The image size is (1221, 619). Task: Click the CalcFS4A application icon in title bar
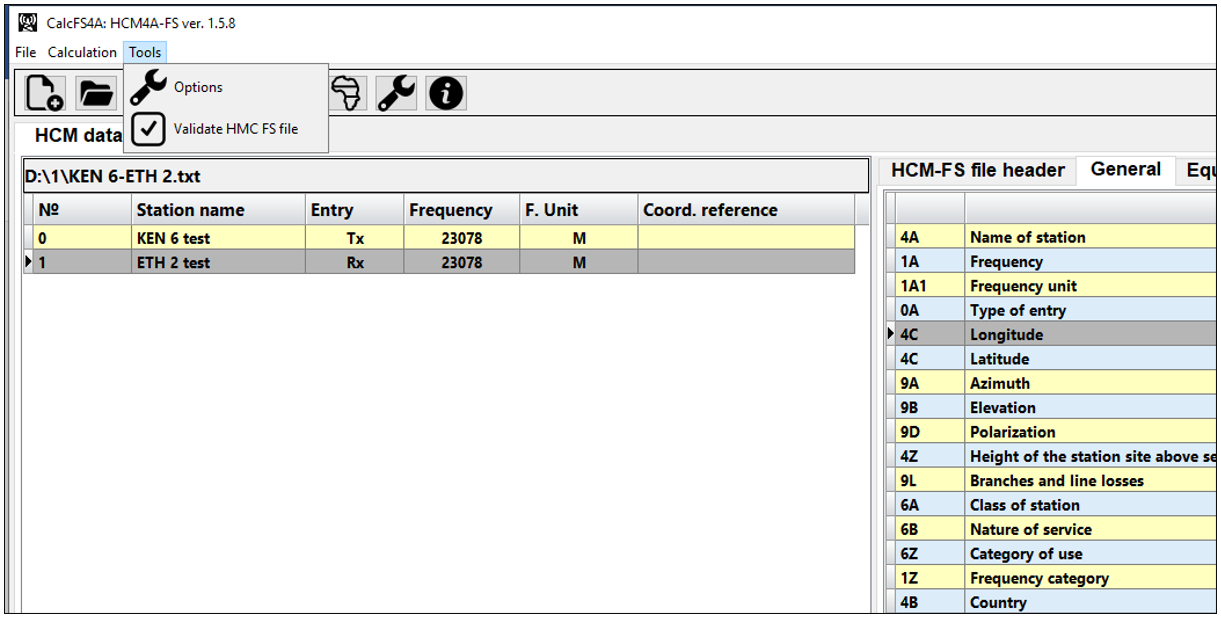28,21
